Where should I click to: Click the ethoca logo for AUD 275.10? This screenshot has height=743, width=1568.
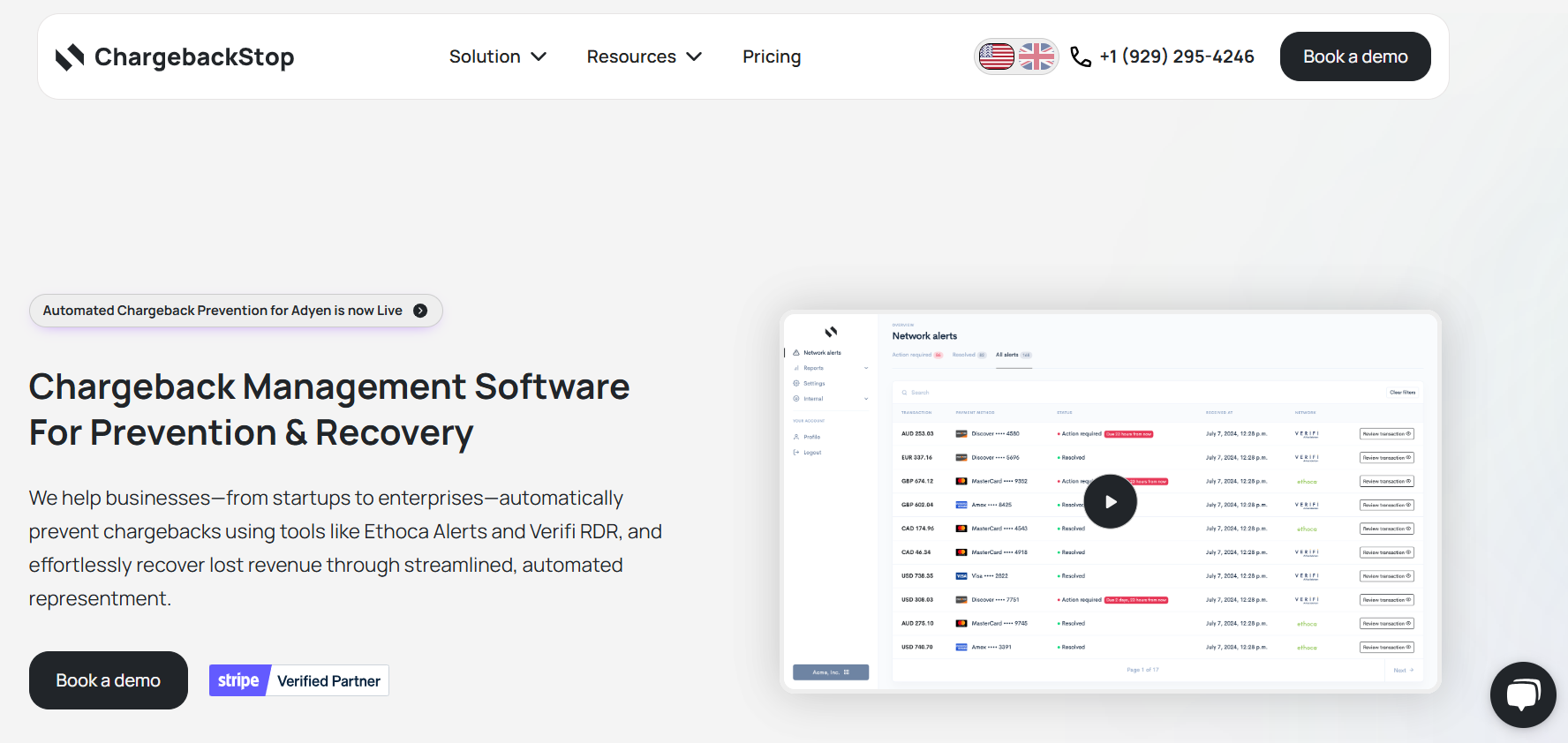click(x=1307, y=624)
